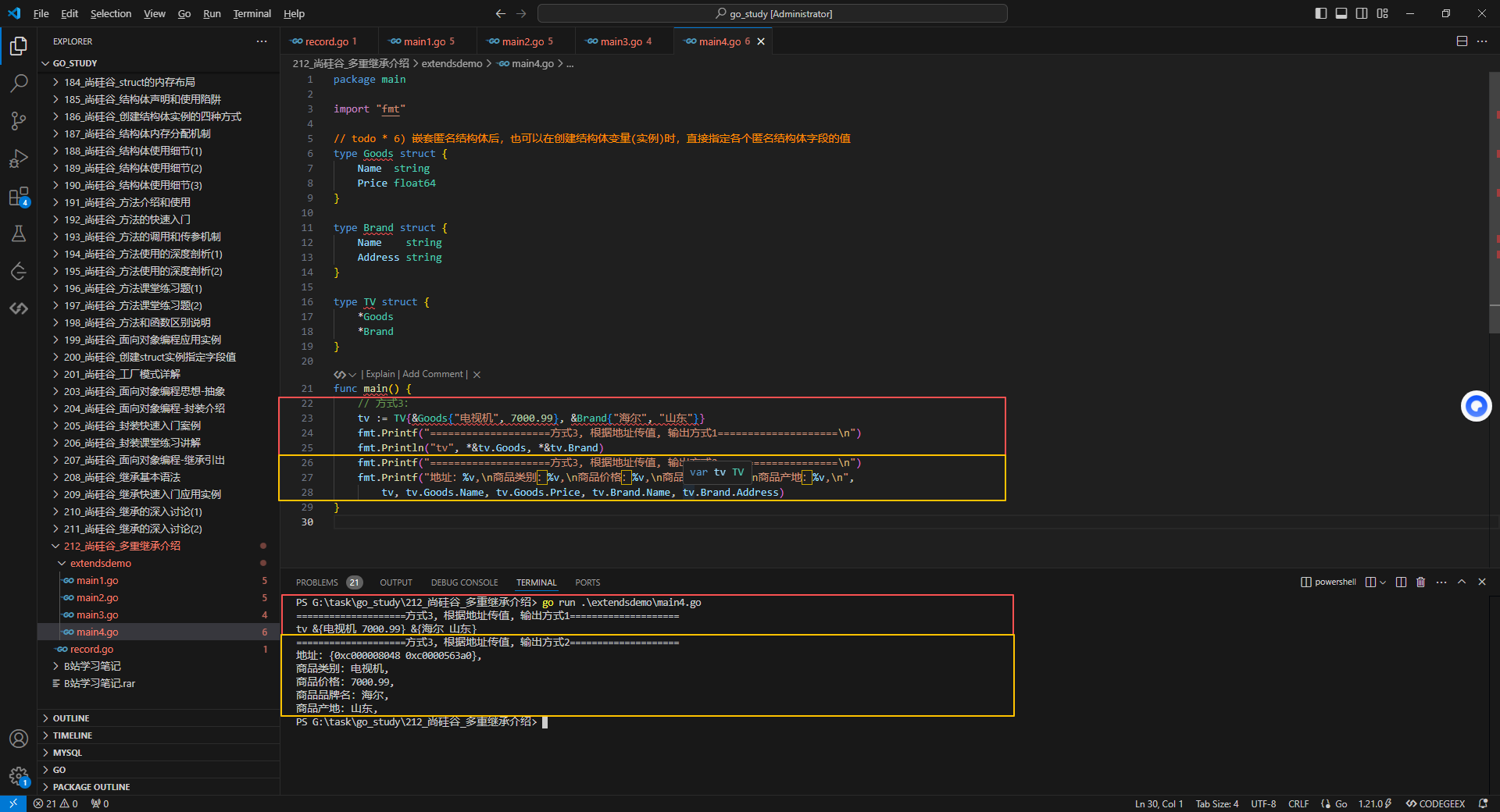
Task: Open main1.go in the explorer tree
Action: [x=159, y=580]
